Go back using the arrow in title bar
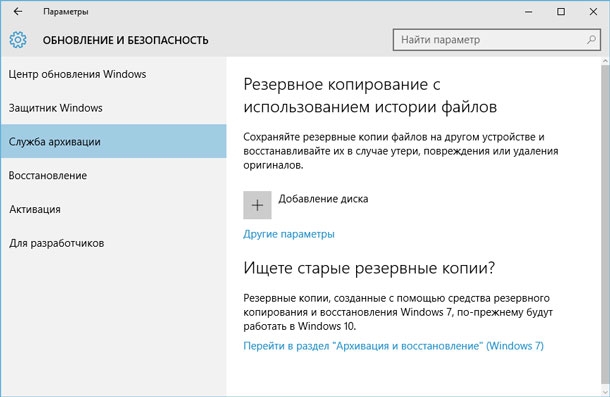The width and height of the screenshot is (610, 397). click(x=18, y=12)
